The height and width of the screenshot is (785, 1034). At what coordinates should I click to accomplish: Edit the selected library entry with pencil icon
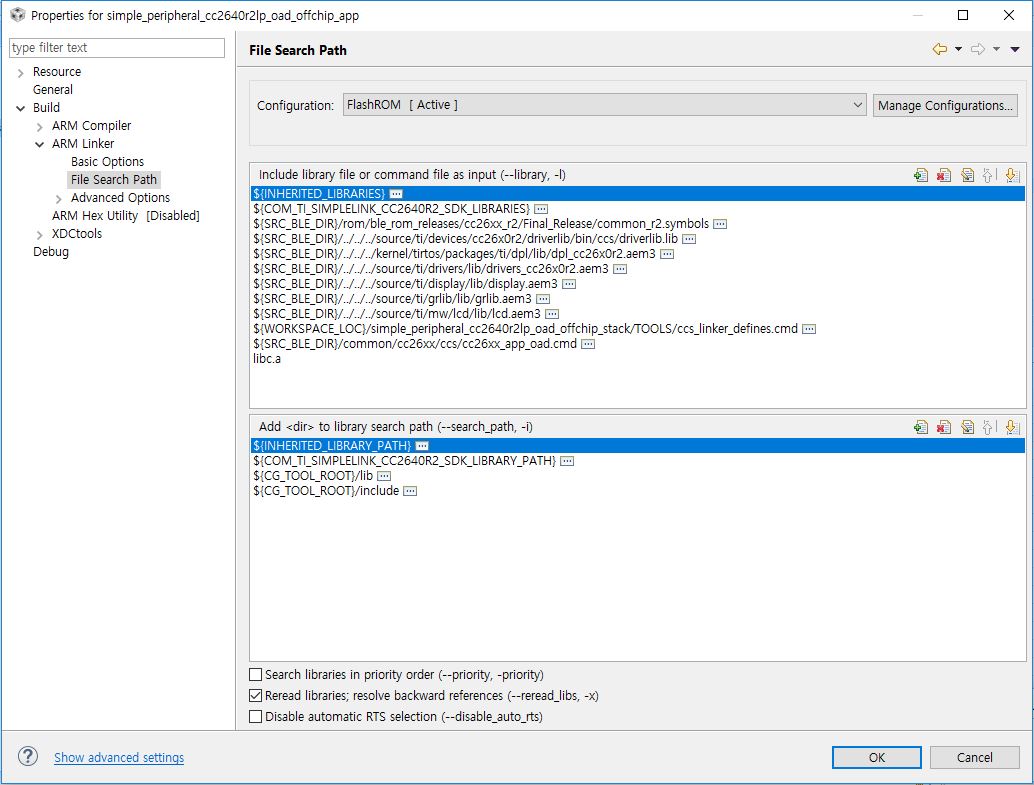pos(966,175)
